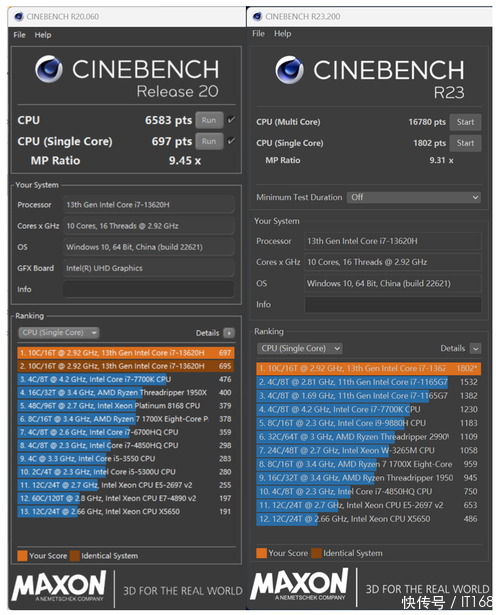Select R23 ranking row Xeon X5650 486

[369, 519]
